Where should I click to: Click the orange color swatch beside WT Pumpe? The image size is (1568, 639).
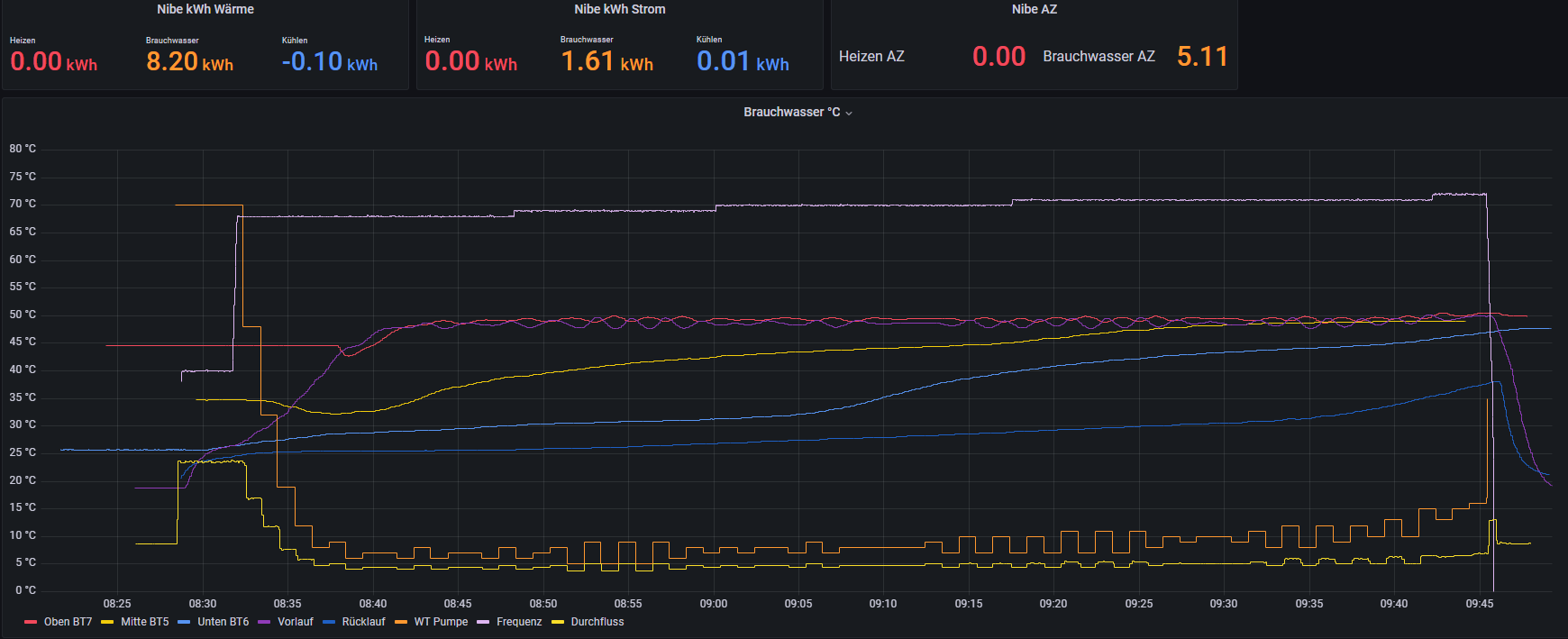[x=401, y=622]
